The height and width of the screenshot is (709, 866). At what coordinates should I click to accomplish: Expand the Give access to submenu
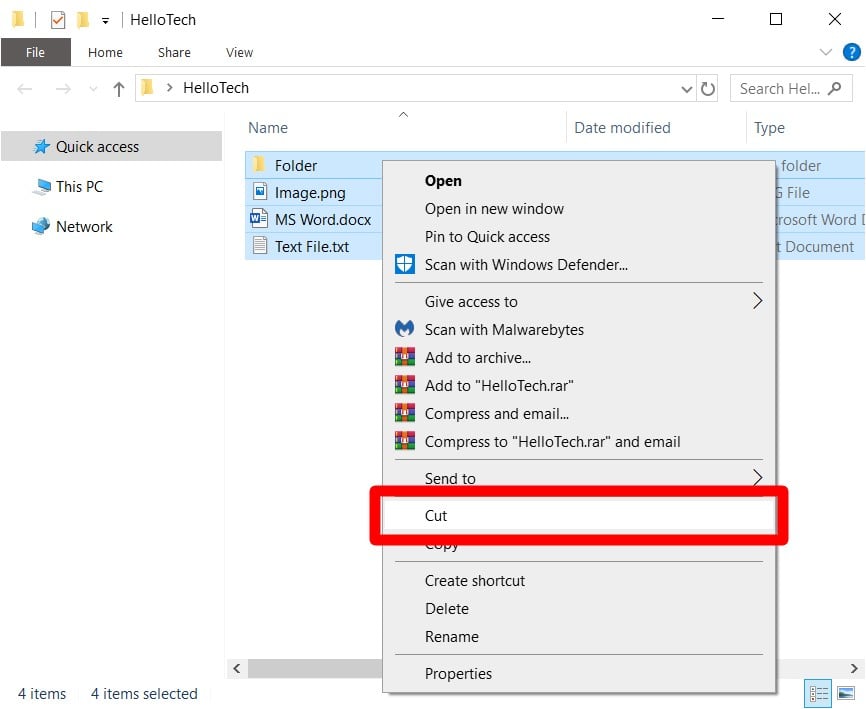point(756,301)
